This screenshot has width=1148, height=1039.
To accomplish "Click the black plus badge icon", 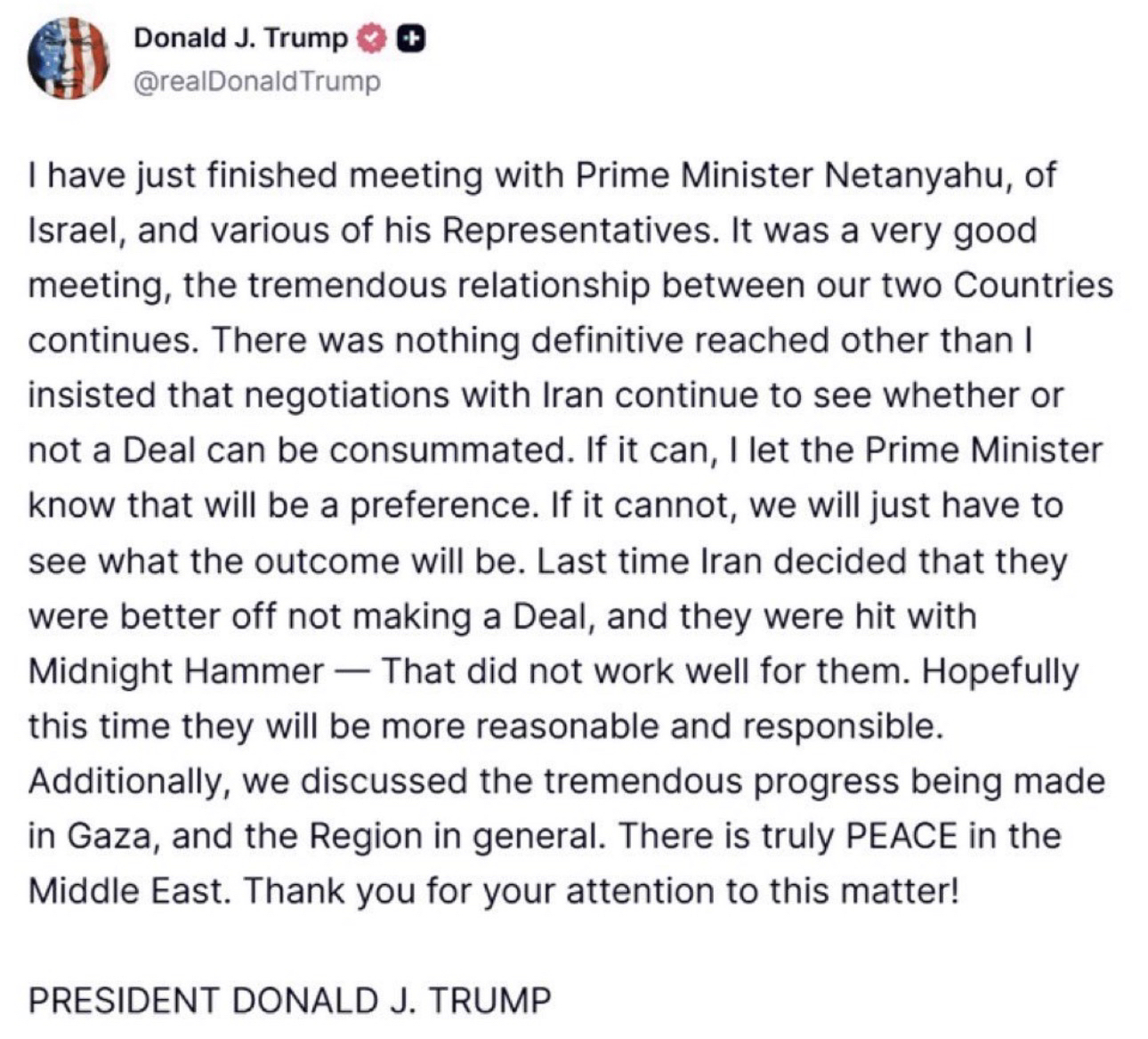I will tap(409, 38).
